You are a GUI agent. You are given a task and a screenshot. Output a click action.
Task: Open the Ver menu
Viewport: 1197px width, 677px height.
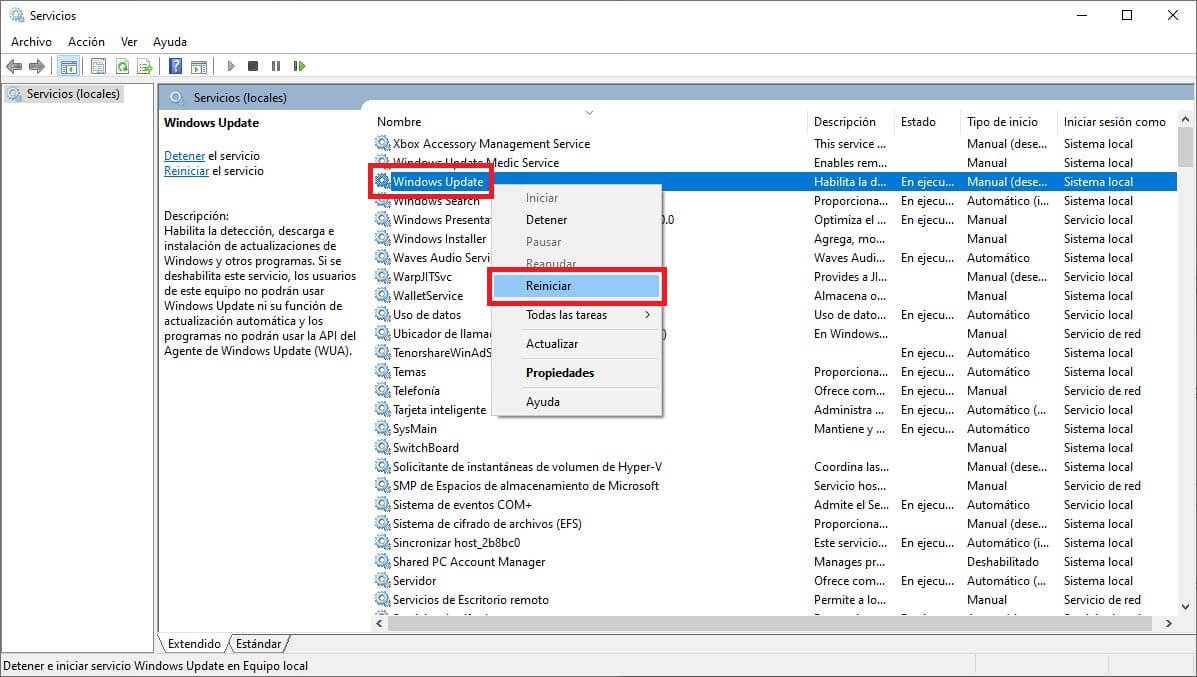point(129,42)
